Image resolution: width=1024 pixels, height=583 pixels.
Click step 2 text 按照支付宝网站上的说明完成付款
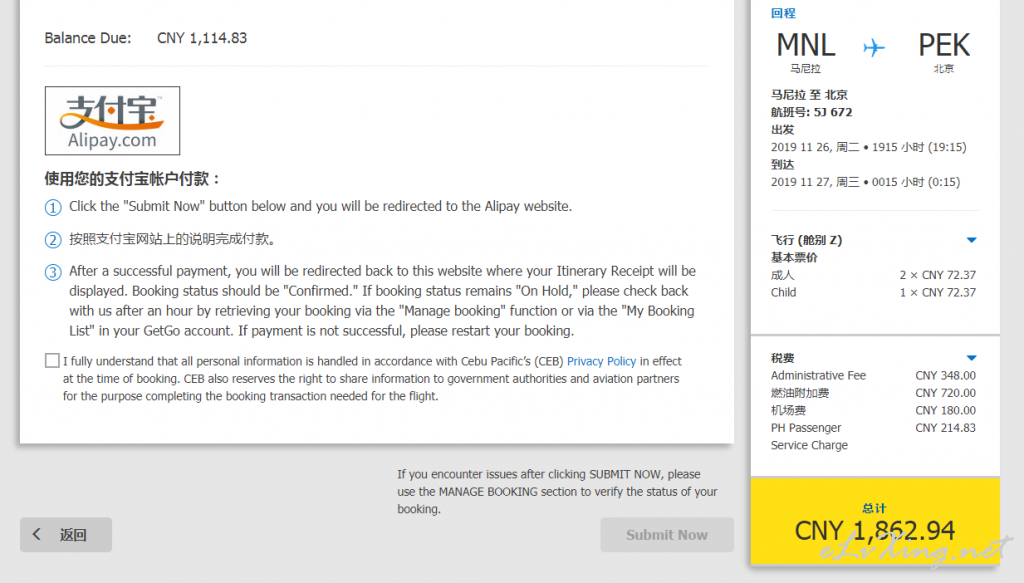click(172, 239)
